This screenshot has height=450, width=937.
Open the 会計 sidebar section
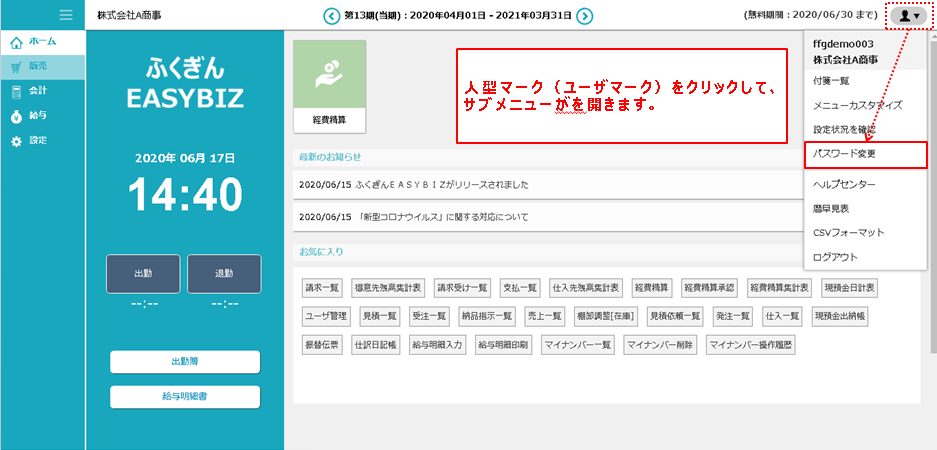42,91
